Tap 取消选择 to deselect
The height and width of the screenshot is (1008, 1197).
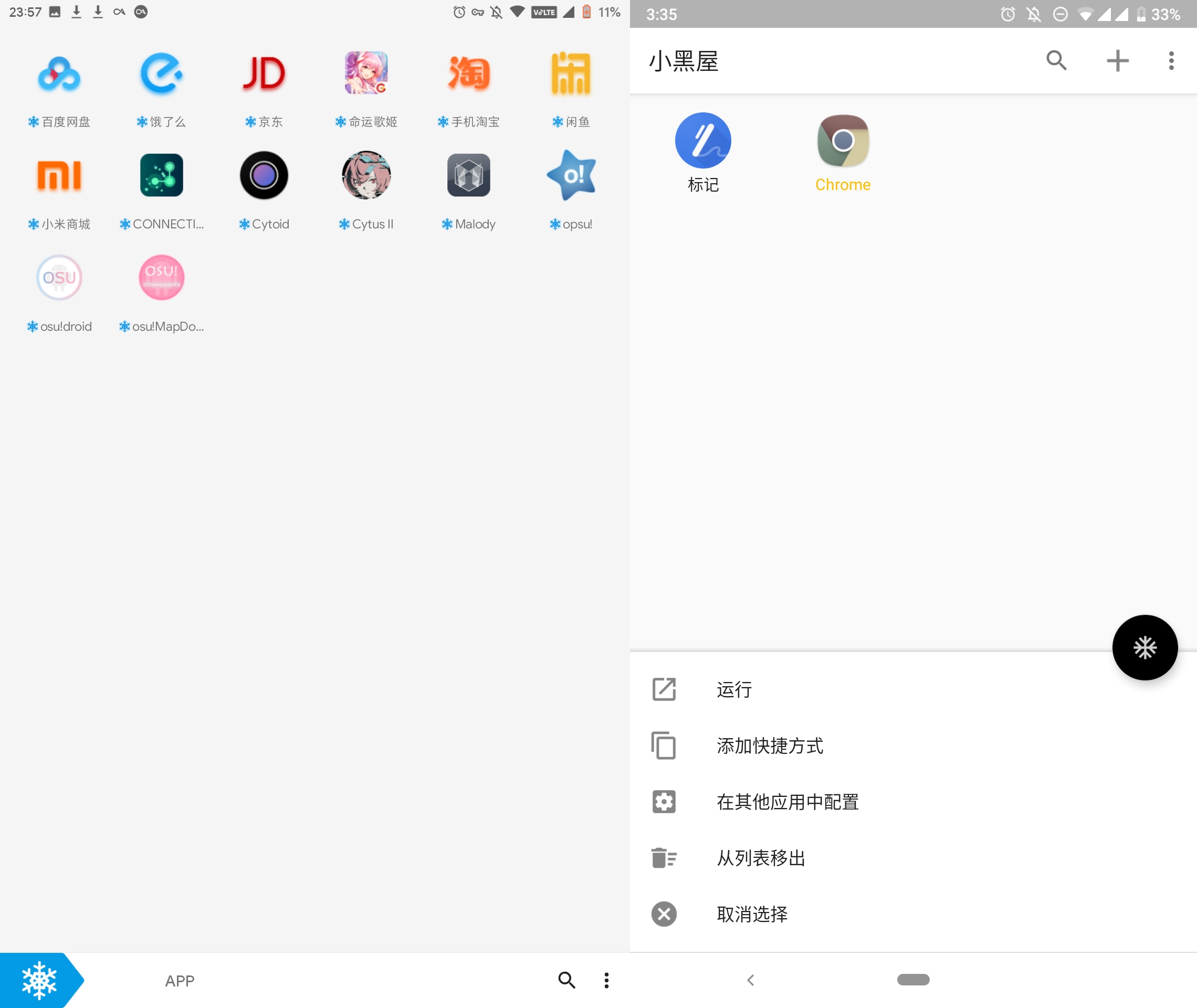751,913
